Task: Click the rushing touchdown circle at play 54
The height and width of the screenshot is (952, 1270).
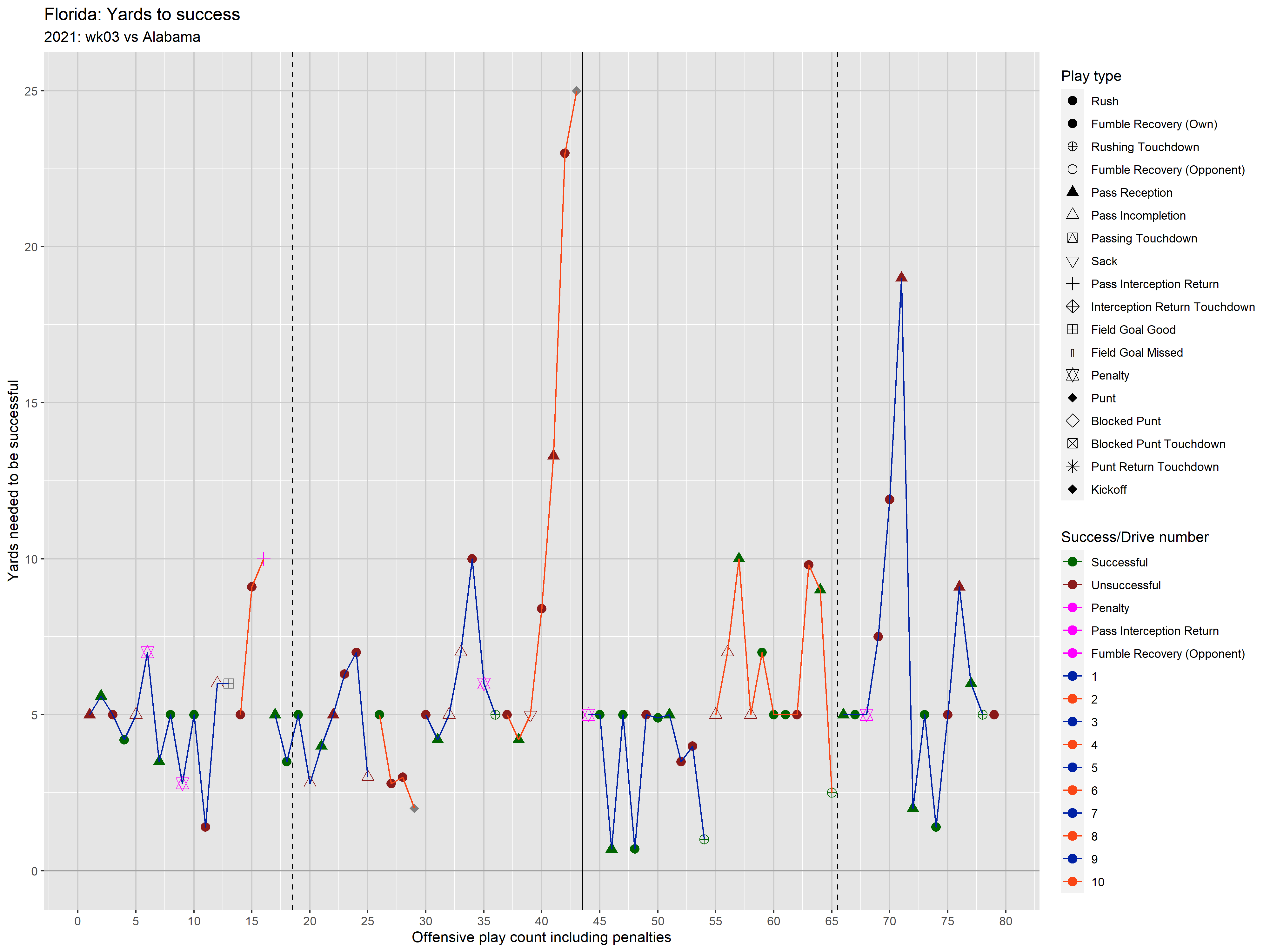Action: tap(704, 839)
